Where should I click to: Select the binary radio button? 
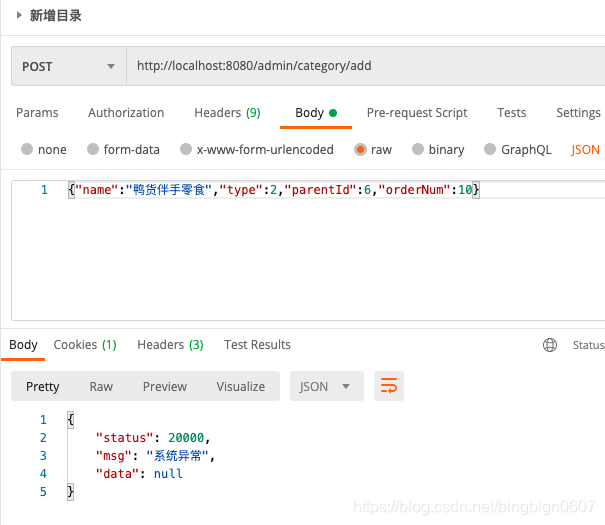click(x=418, y=149)
